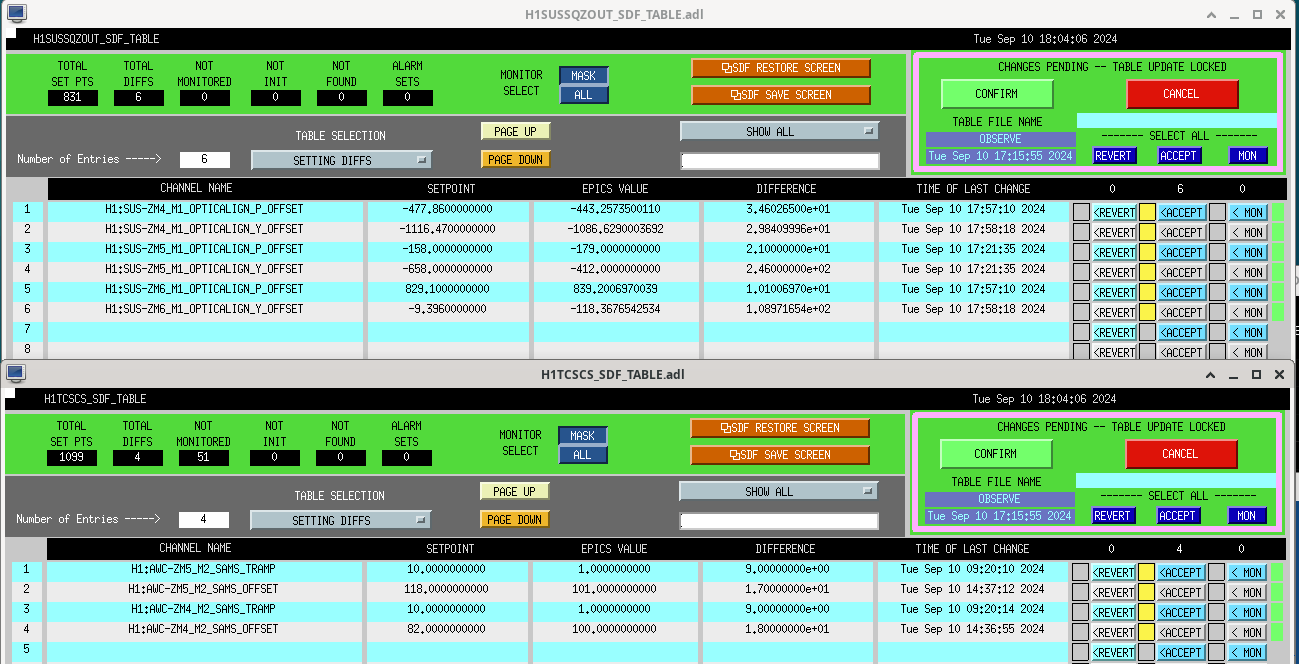Revert the SUS-ZM5_M1_OPTICALIGN_Y_OFFSET row
This screenshot has width=1299, height=664.
coord(1114,272)
